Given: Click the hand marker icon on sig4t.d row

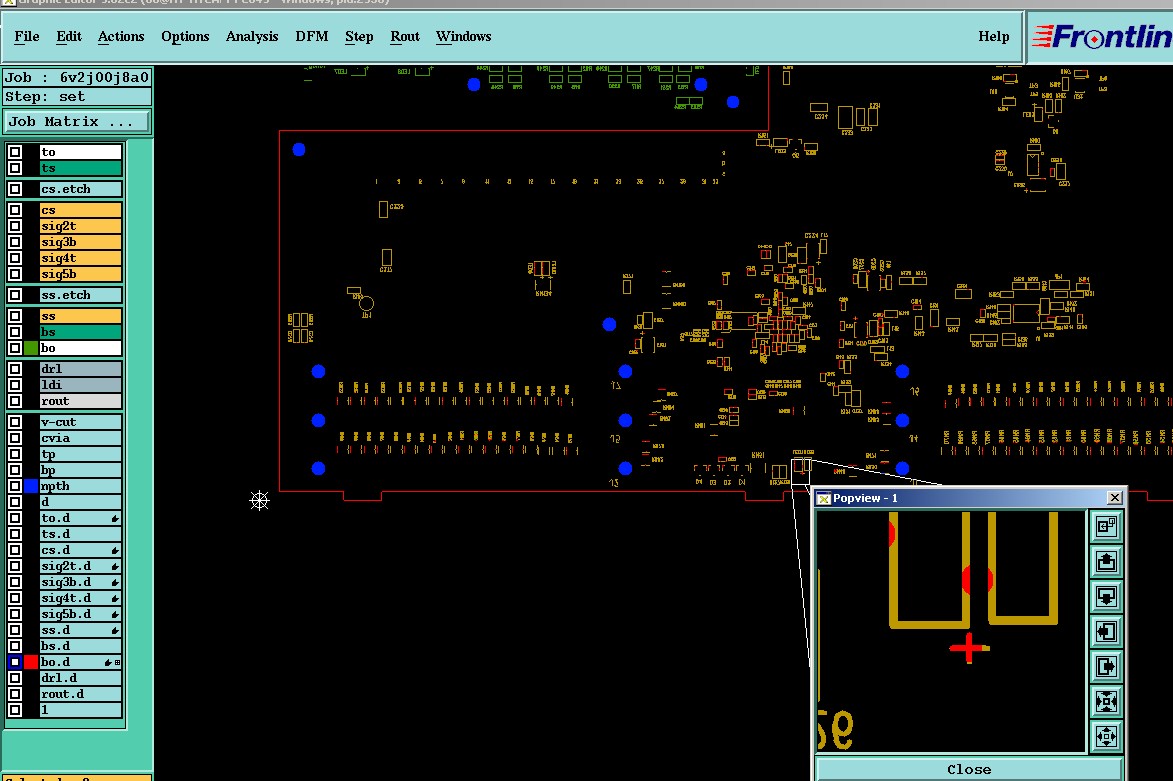Looking at the screenshot, I should (x=115, y=598).
